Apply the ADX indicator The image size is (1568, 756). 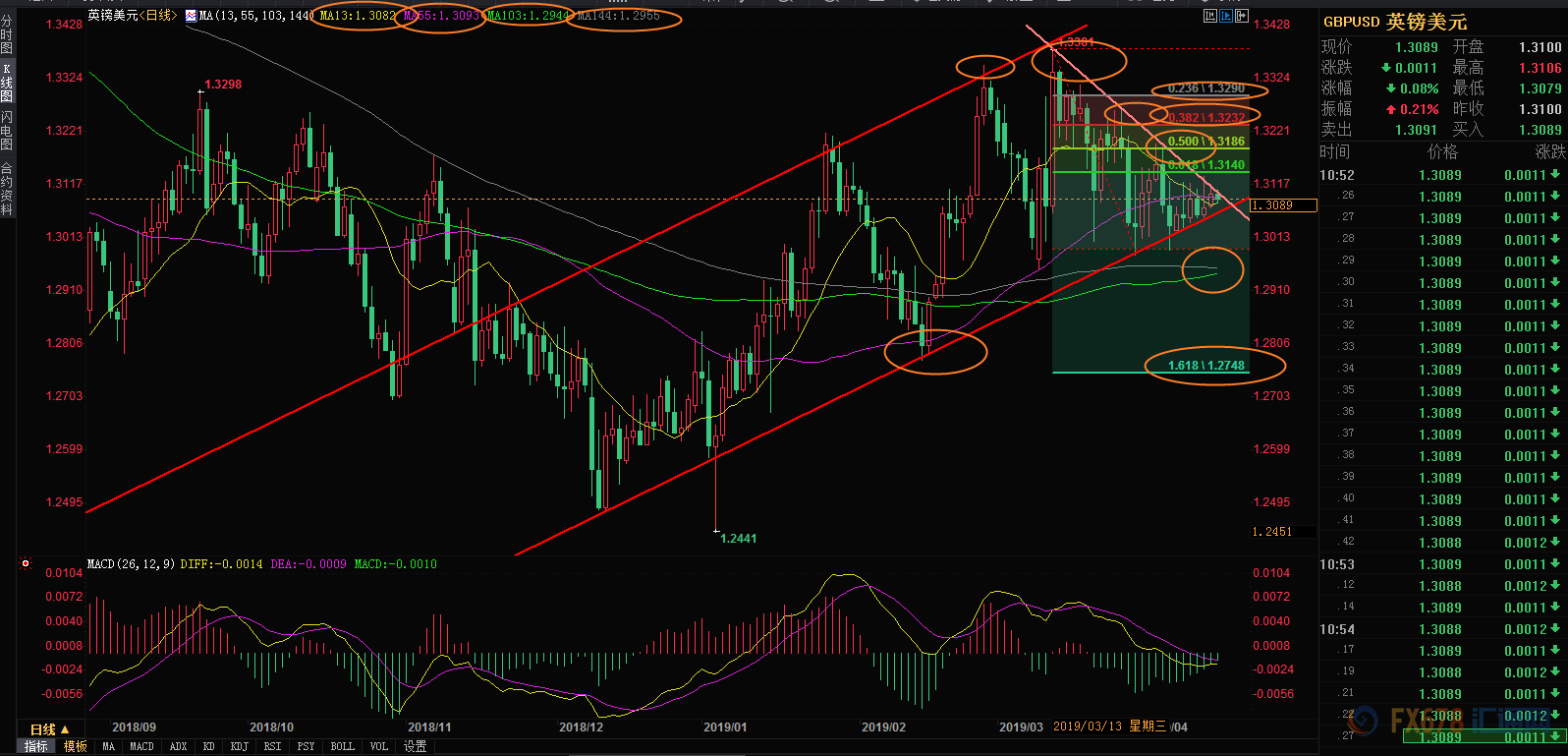click(178, 747)
